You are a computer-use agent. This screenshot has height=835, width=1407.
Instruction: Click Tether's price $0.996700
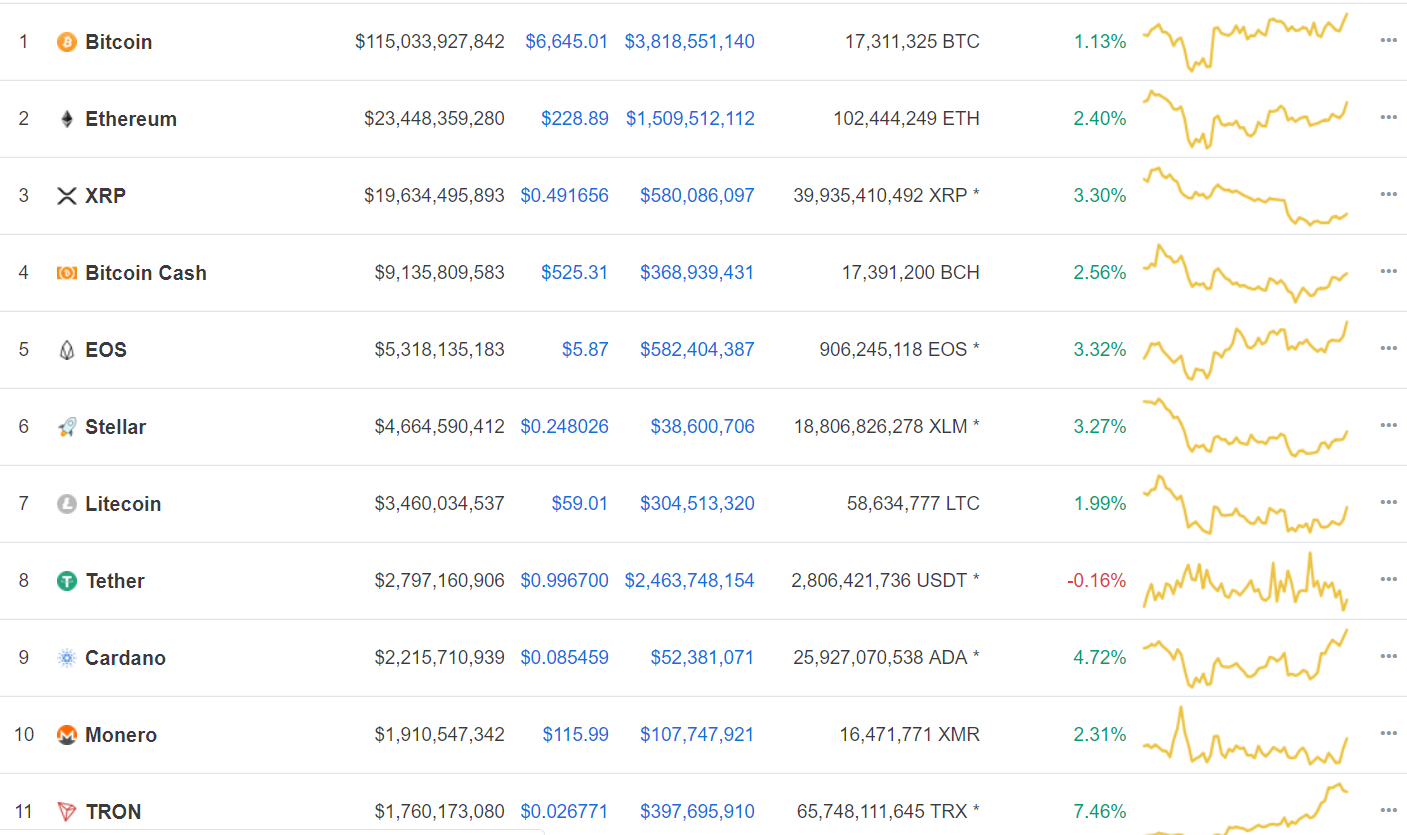[565, 581]
